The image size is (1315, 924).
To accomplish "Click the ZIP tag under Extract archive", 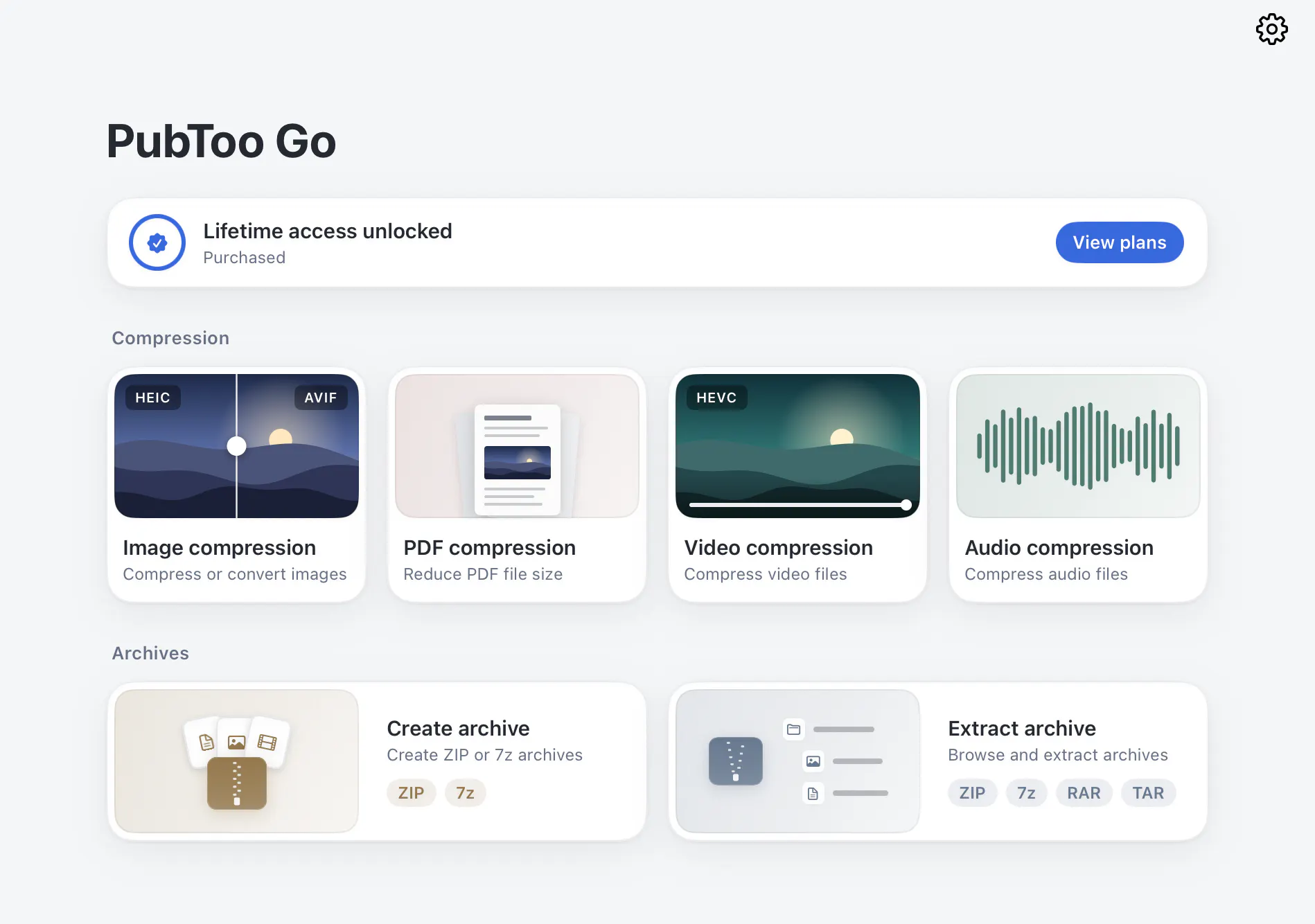I will (972, 793).
